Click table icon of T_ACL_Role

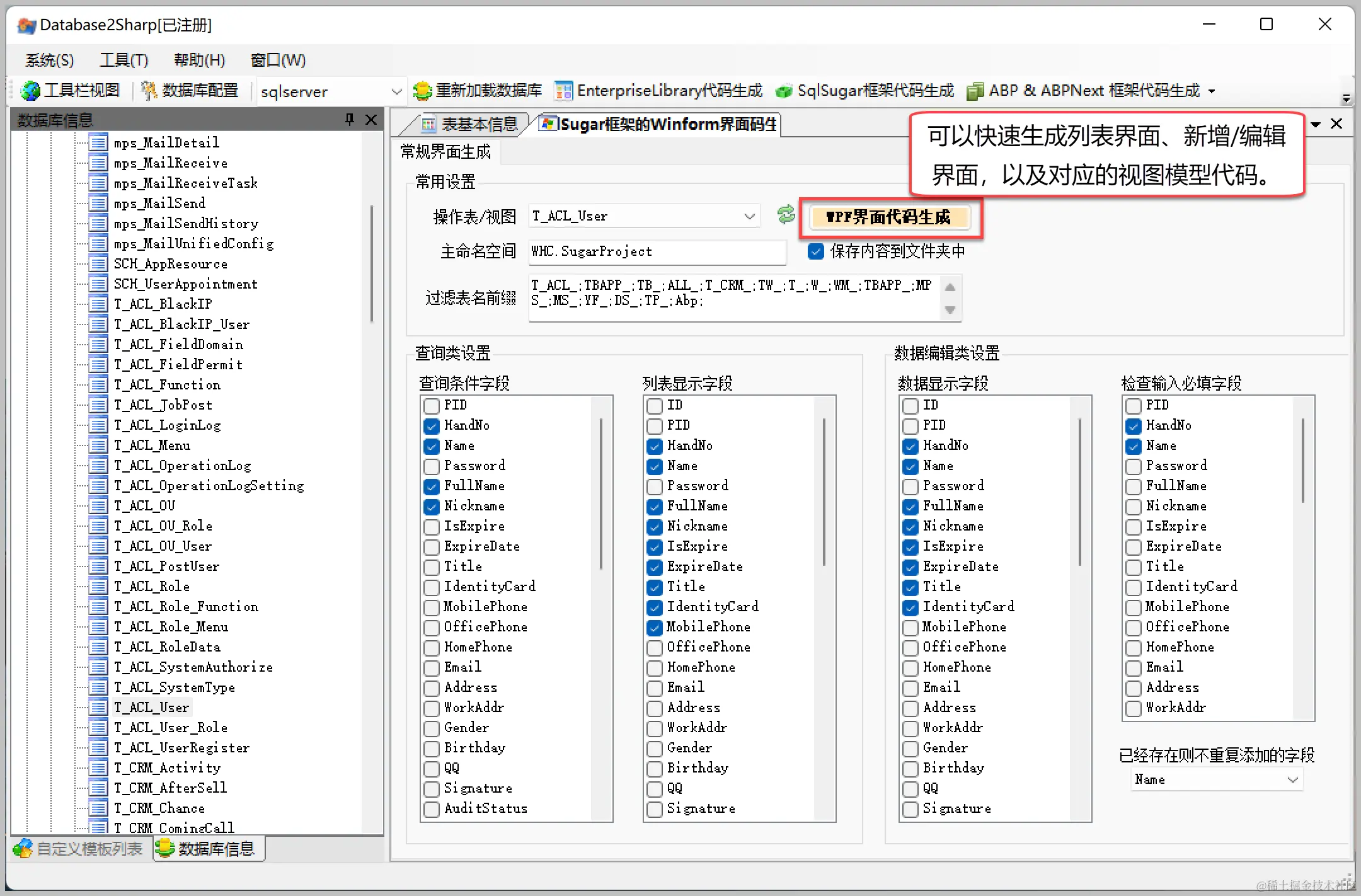coord(98,586)
